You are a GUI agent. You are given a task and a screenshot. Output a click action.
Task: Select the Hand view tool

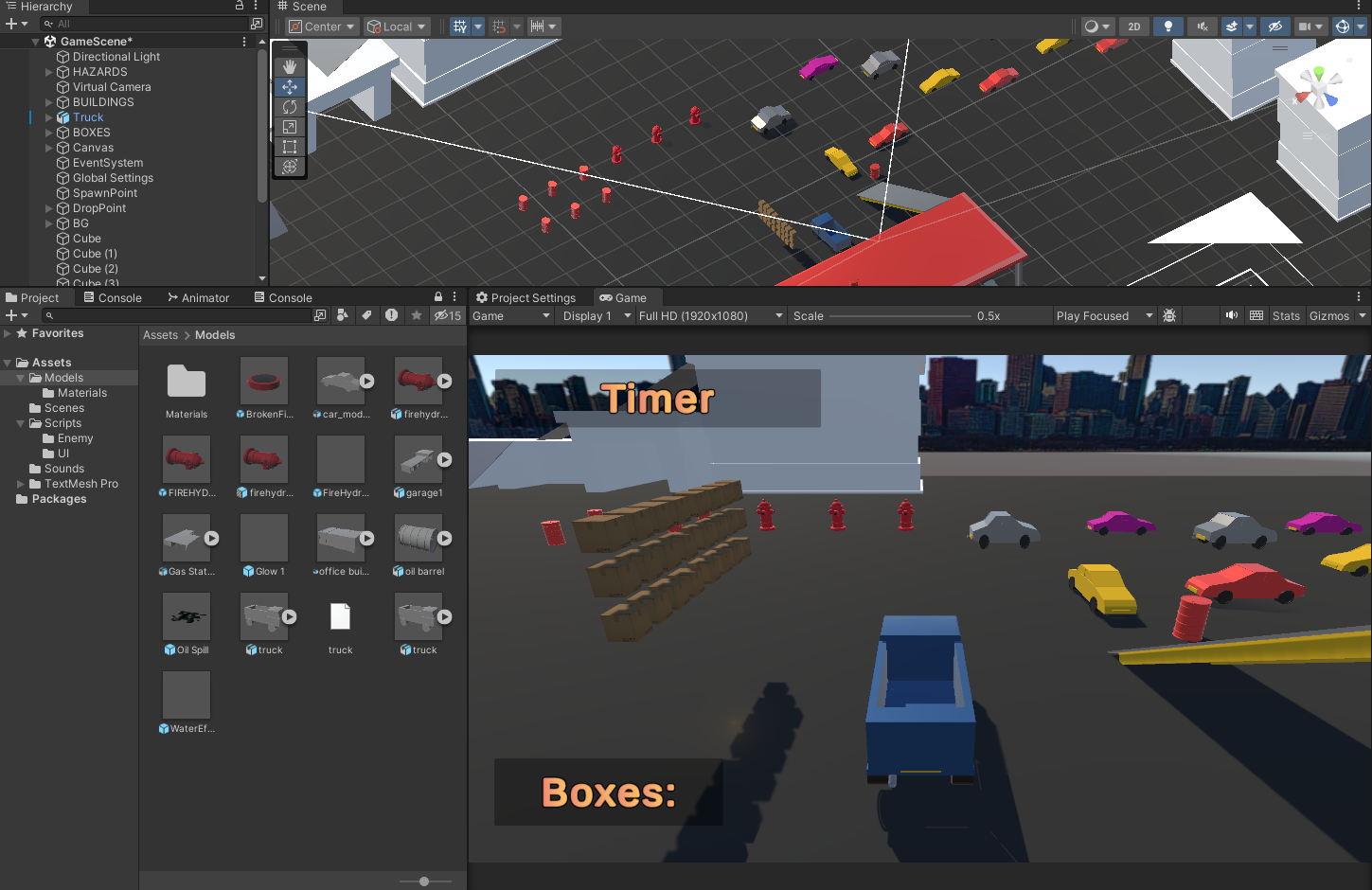pyautogui.click(x=290, y=66)
